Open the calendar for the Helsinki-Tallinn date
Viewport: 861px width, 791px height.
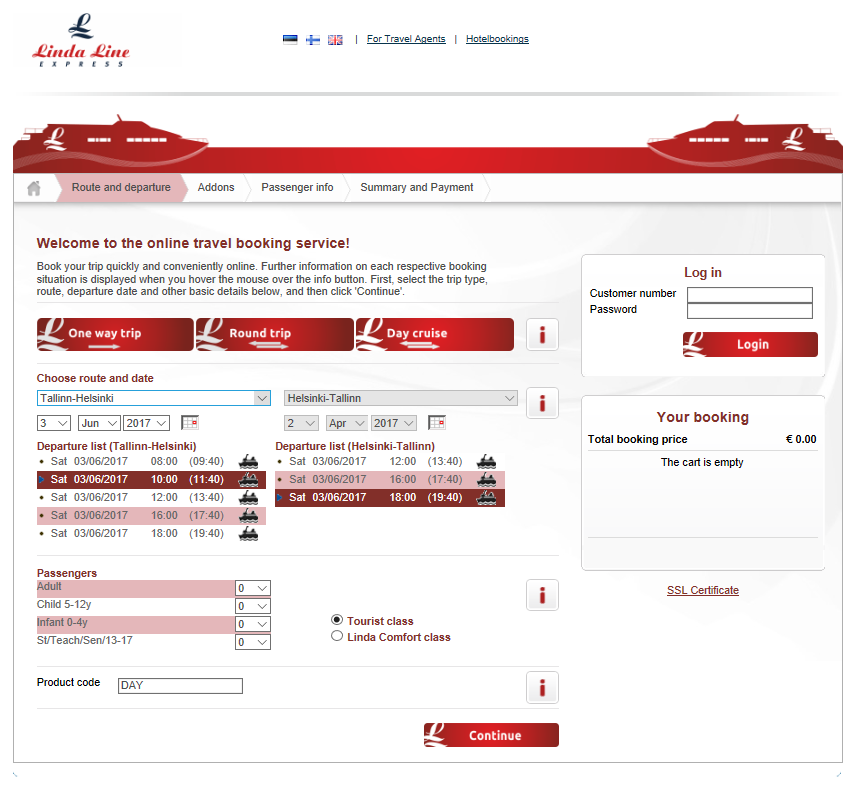(x=437, y=423)
